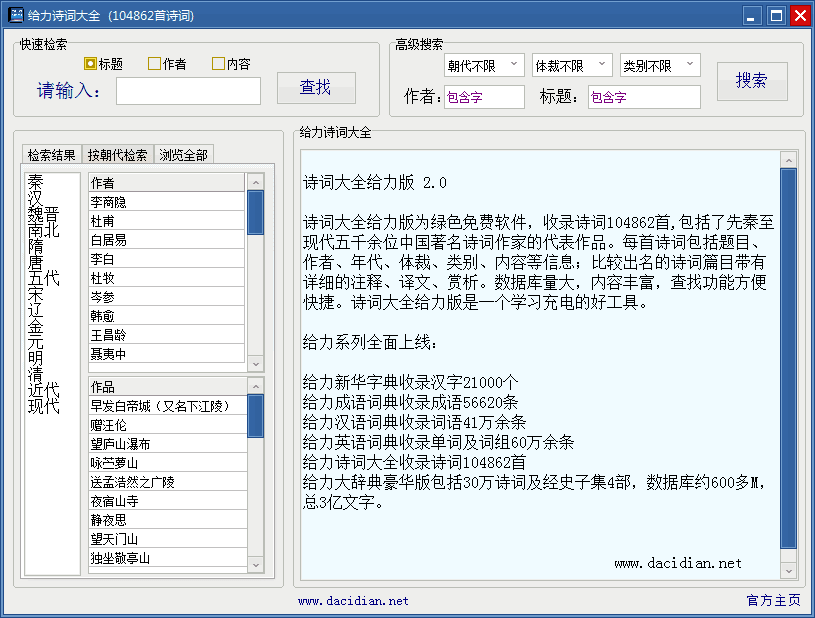Select the 标题 search option
815x618 pixels.
(91, 64)
